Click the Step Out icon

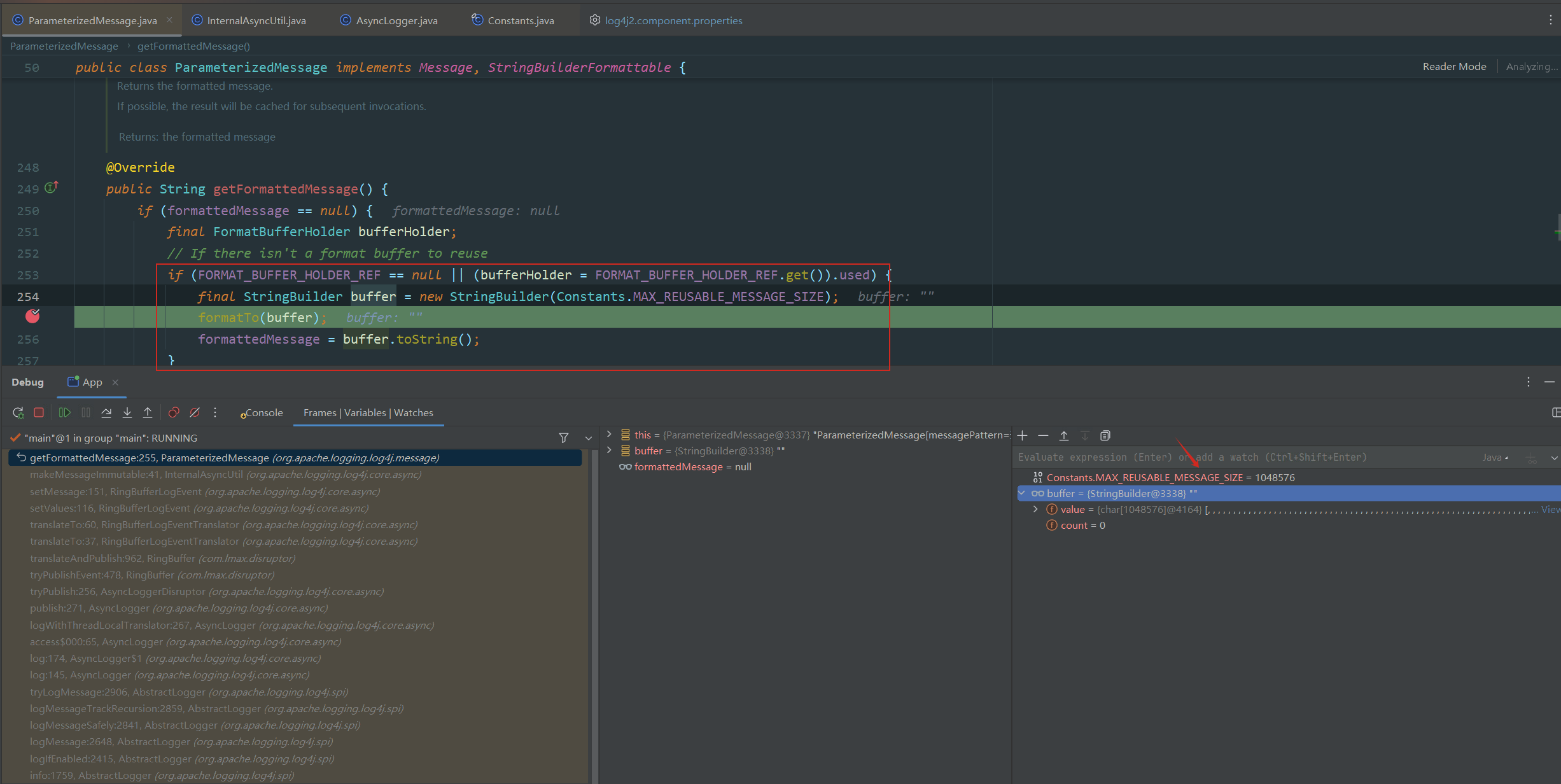click(148, 412)
